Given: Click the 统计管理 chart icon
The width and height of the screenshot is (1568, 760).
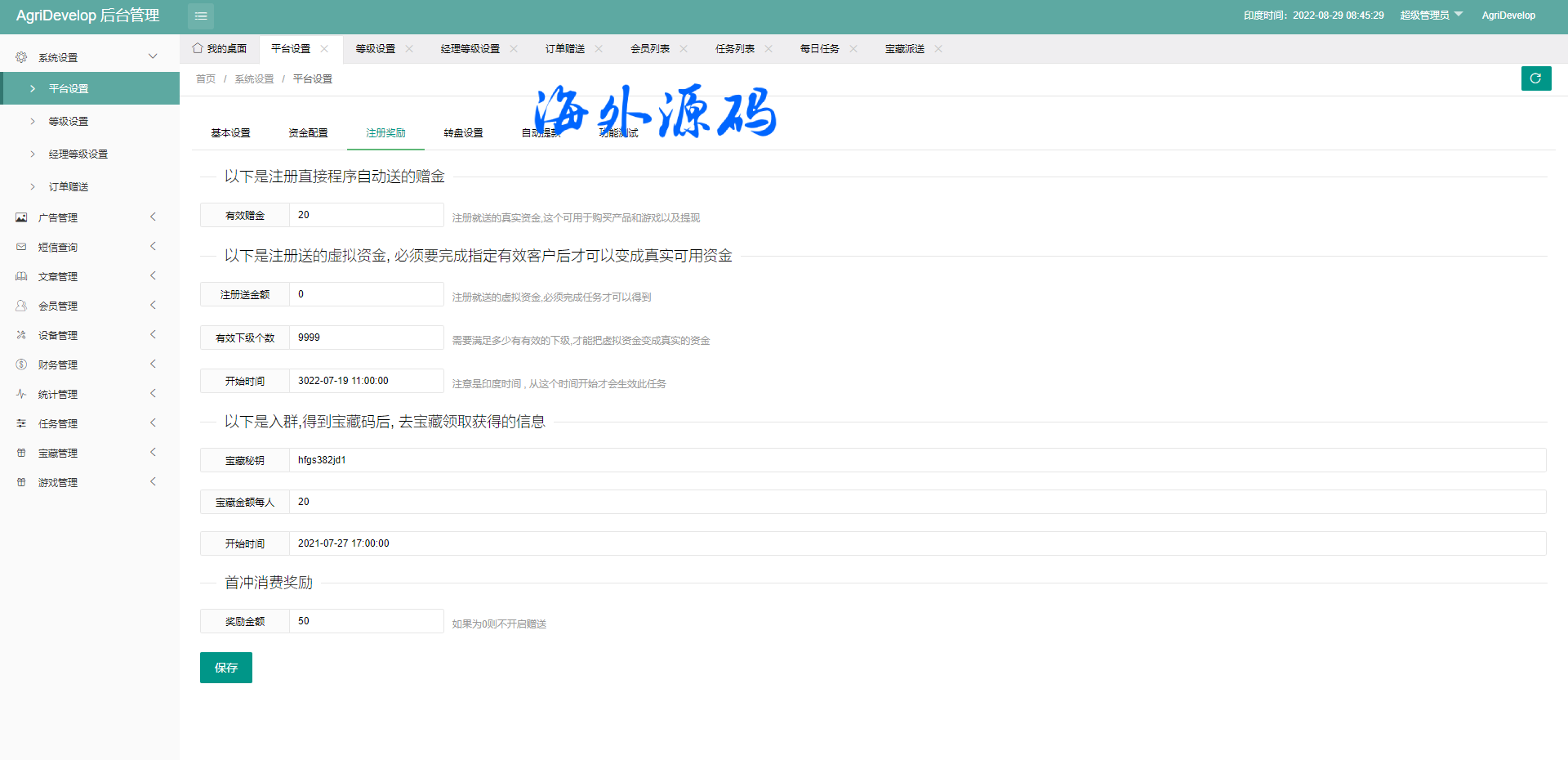Looking at the screenshot, I should [21, 394].
